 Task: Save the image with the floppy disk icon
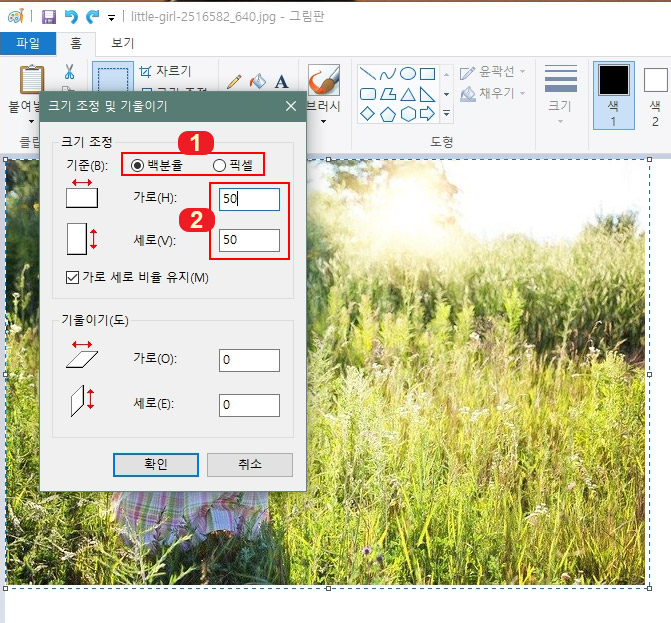pyautogui.click(x=48, y=17)
